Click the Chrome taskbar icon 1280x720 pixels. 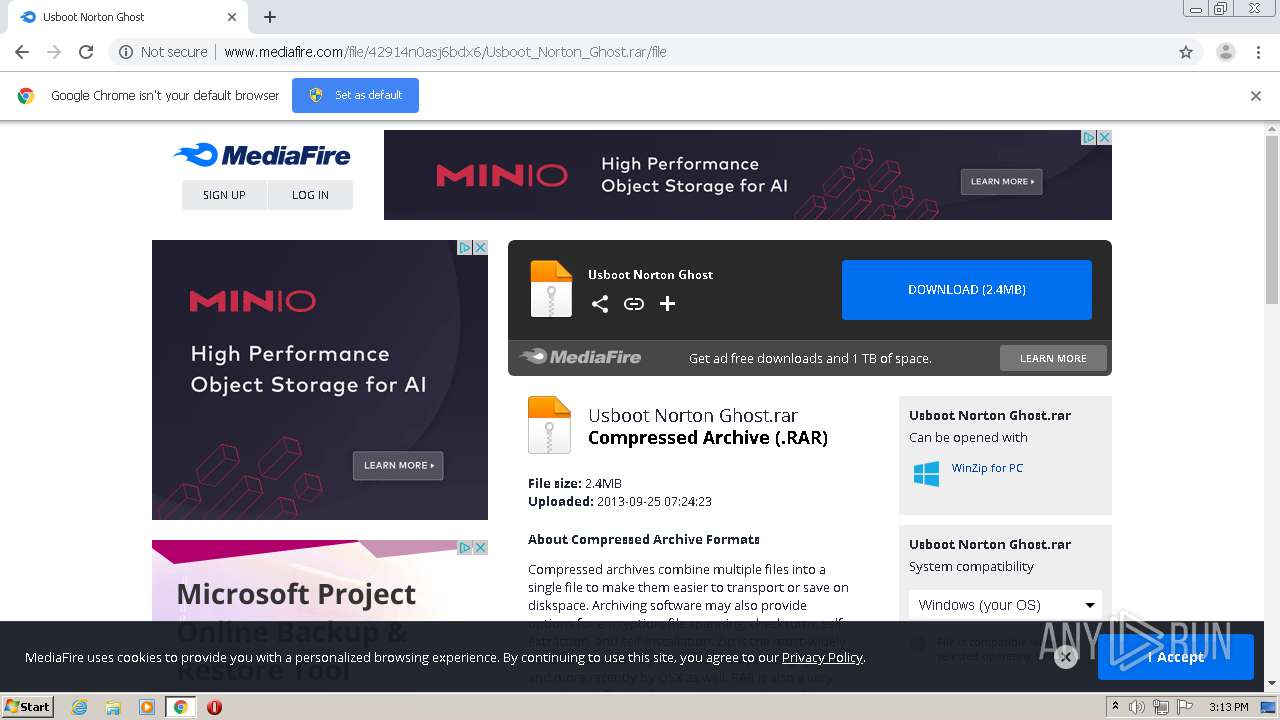(x=181, y=707)
